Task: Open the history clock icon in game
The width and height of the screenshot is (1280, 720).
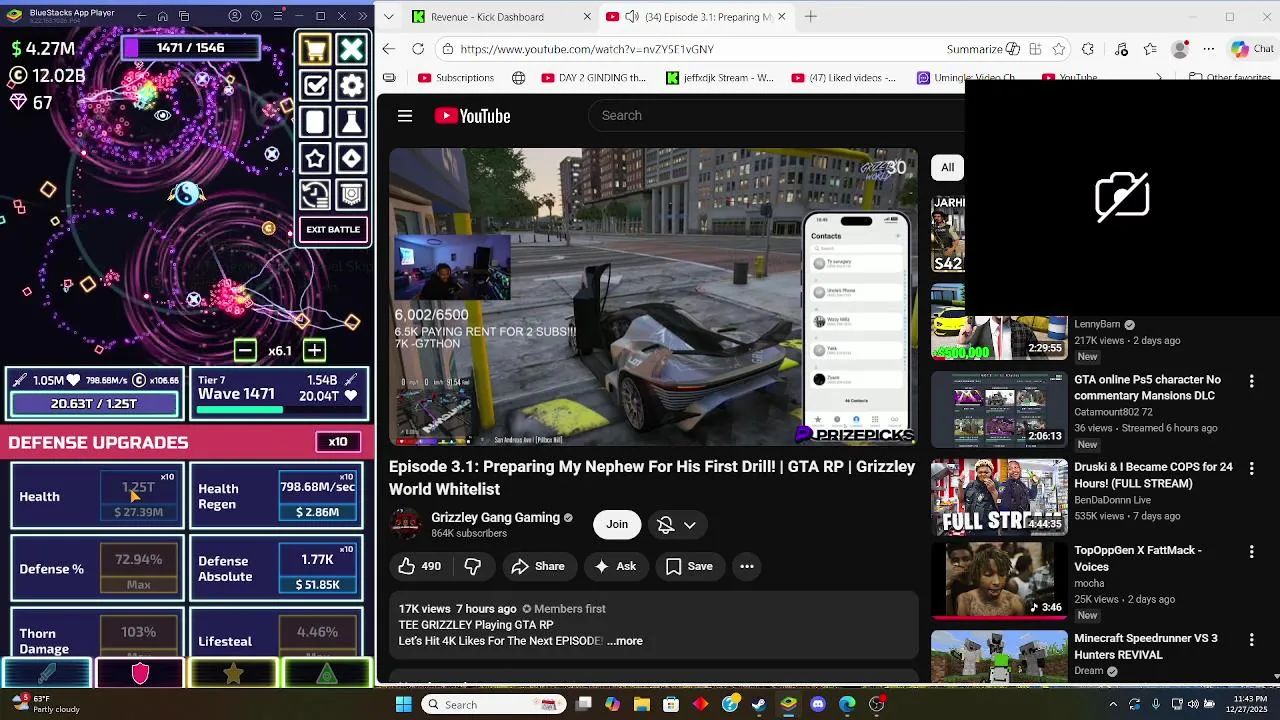Action: pyautogui.click(x=315, y=194)
